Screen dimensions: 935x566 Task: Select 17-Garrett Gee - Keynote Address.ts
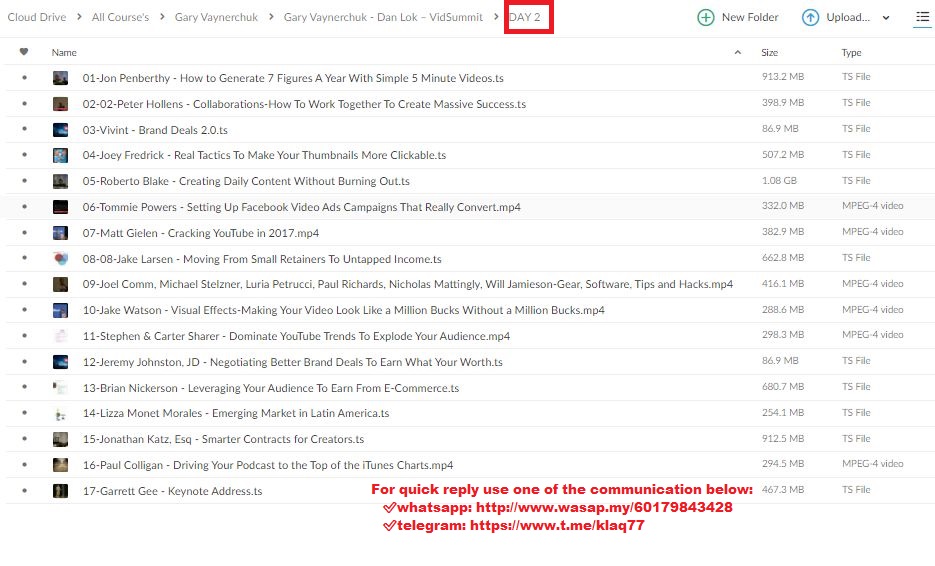[x=172, y=491]
